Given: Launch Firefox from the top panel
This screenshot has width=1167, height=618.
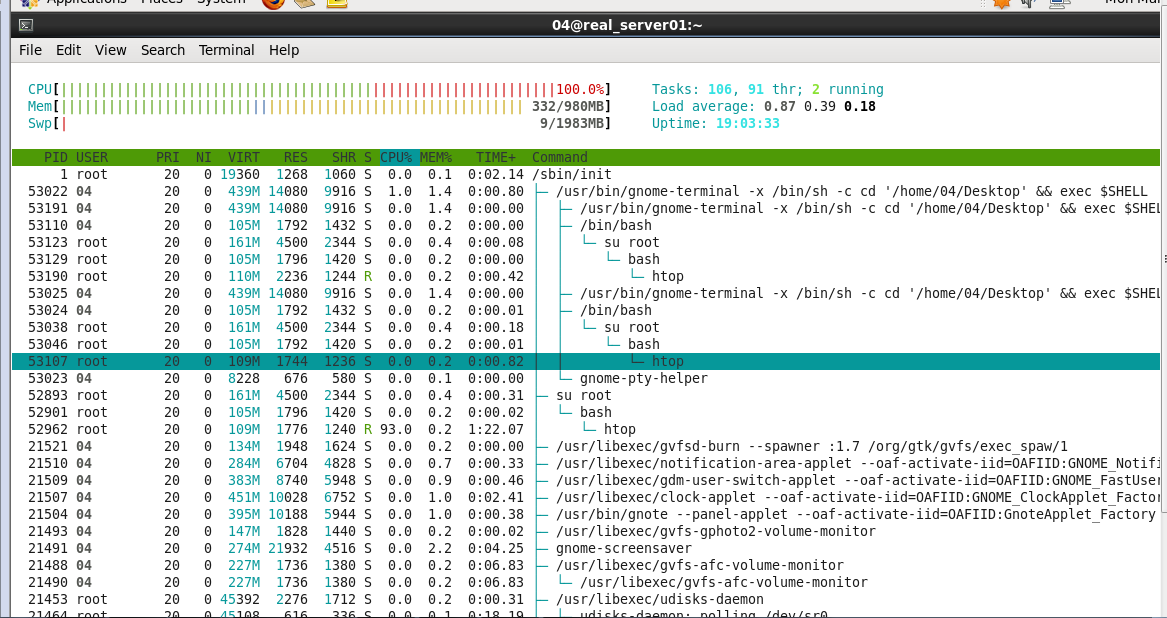Looking at the screenshot, I should (x=273, y=2).
